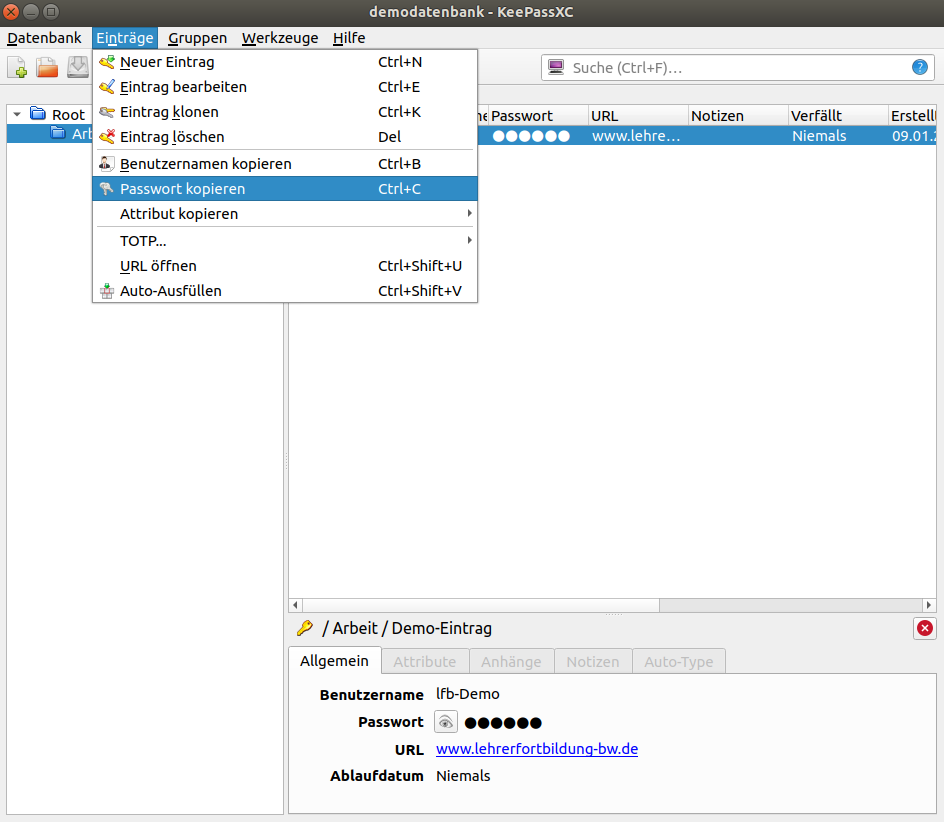Click the new database toolbar icon

point(18,68)
